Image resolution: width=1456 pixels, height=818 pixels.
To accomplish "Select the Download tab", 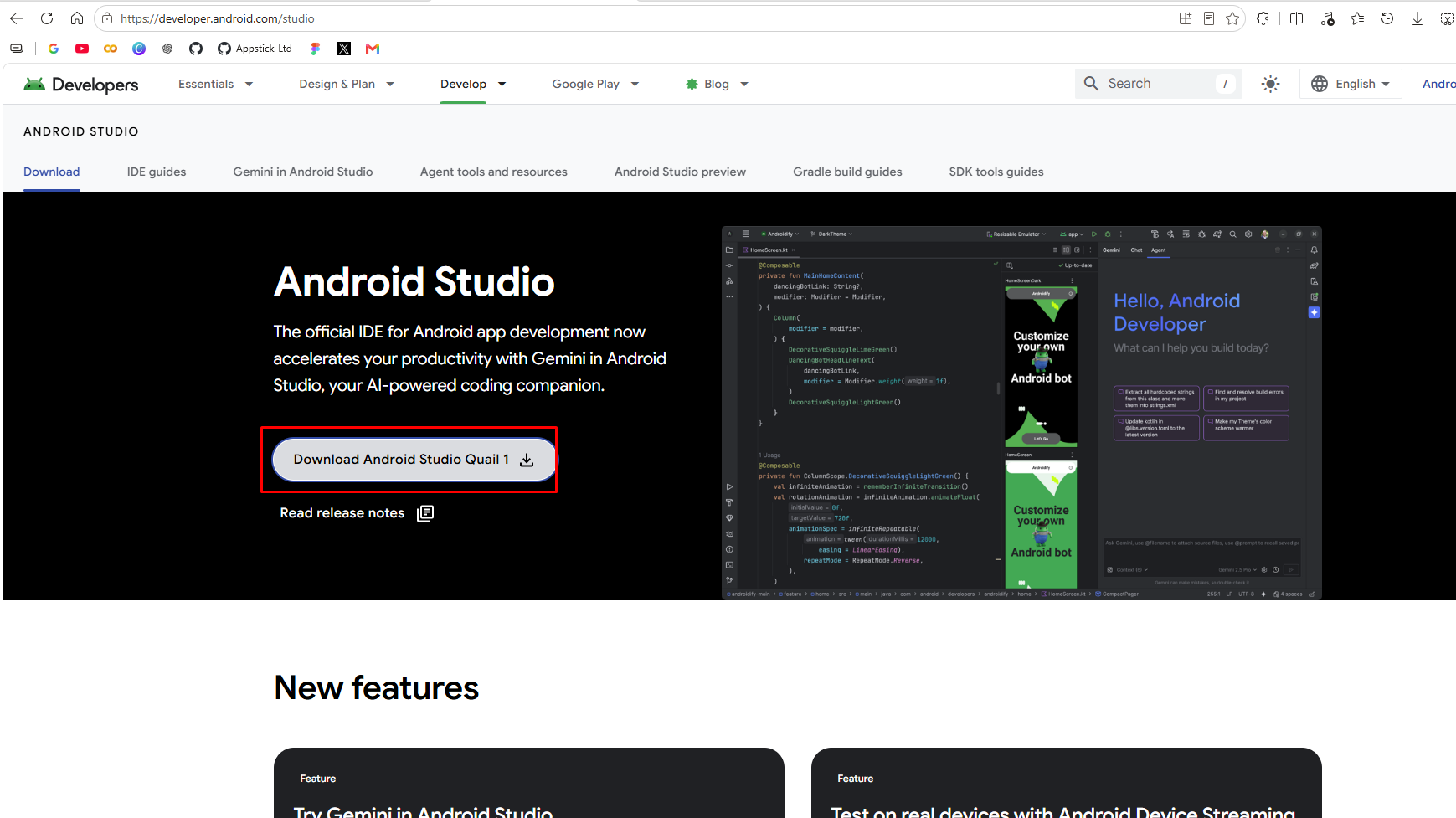I will (52, 172).
